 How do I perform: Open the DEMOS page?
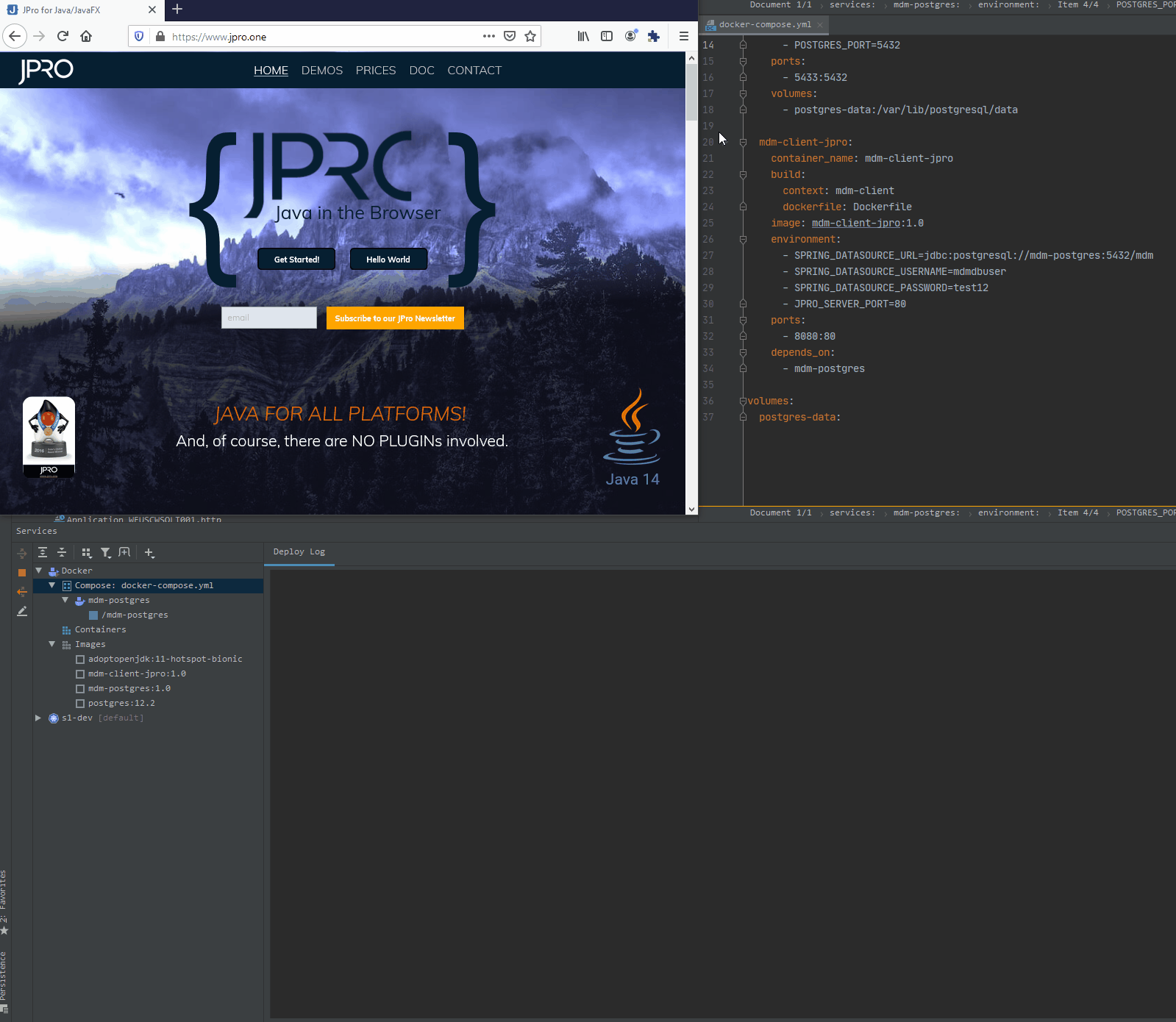(322, 71)
